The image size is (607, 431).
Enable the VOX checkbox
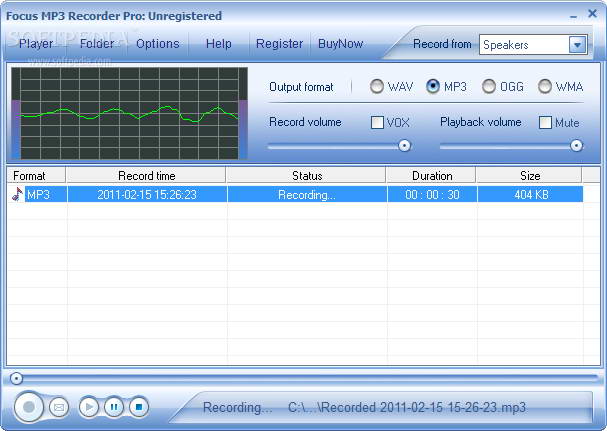tap(377, 122)
